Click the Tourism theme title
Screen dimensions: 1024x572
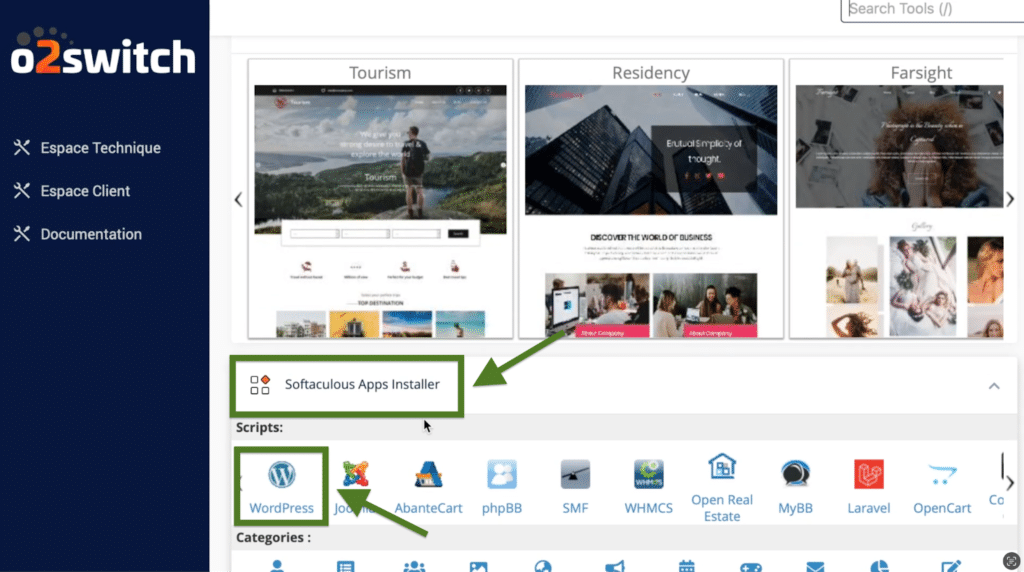click(380, 72)
